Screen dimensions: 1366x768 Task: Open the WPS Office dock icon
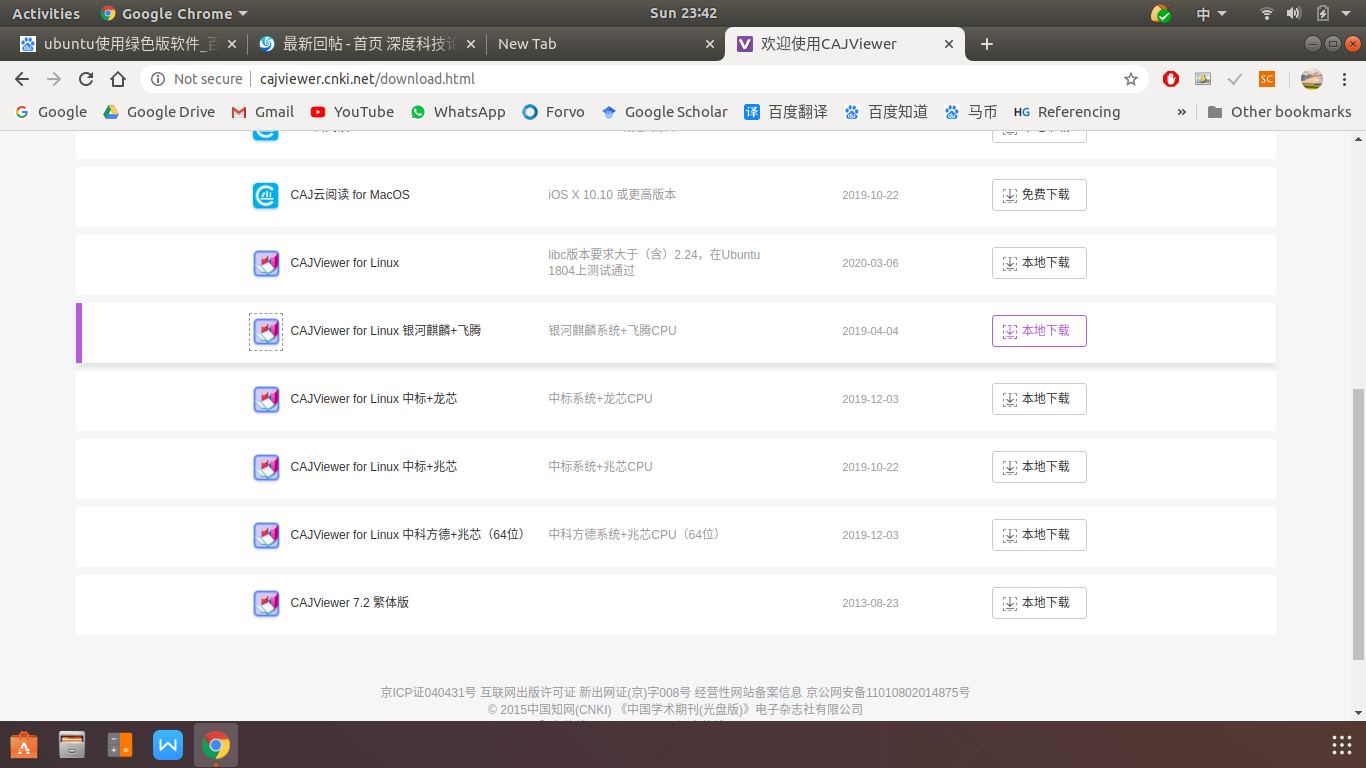click(x=168, y=745)
